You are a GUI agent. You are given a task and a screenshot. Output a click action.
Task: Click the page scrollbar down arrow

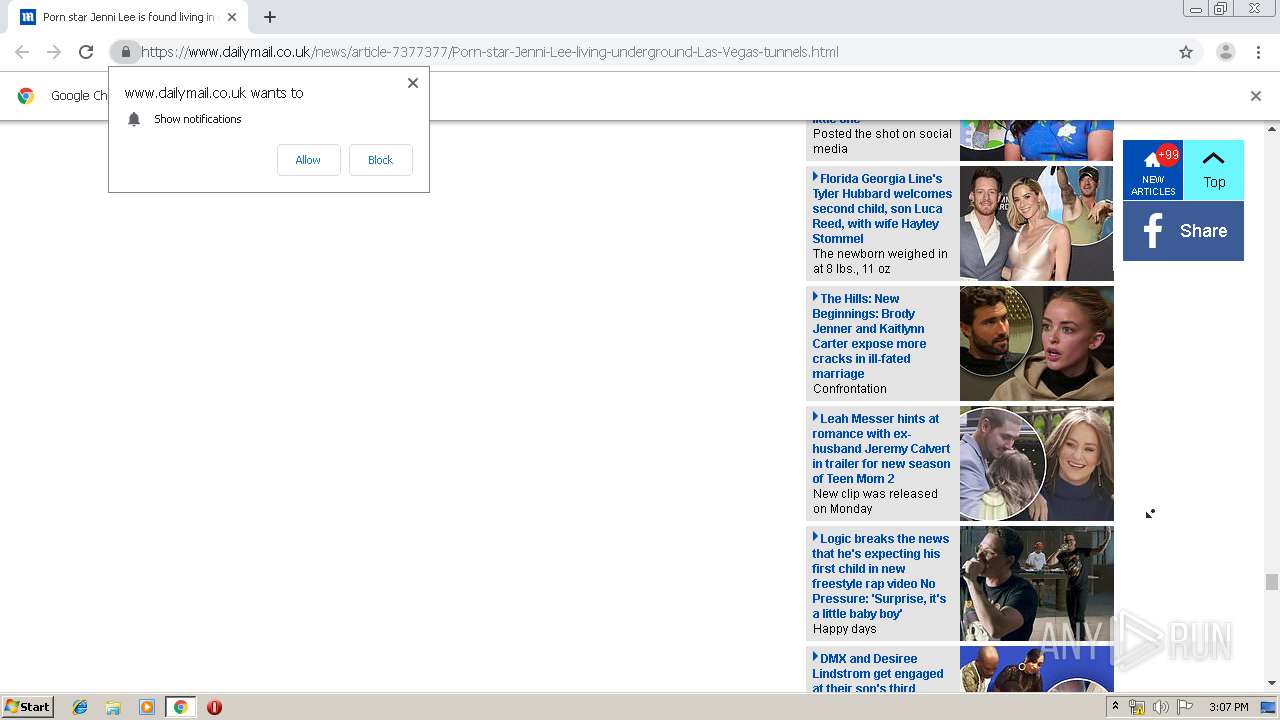click(1272, 683)
